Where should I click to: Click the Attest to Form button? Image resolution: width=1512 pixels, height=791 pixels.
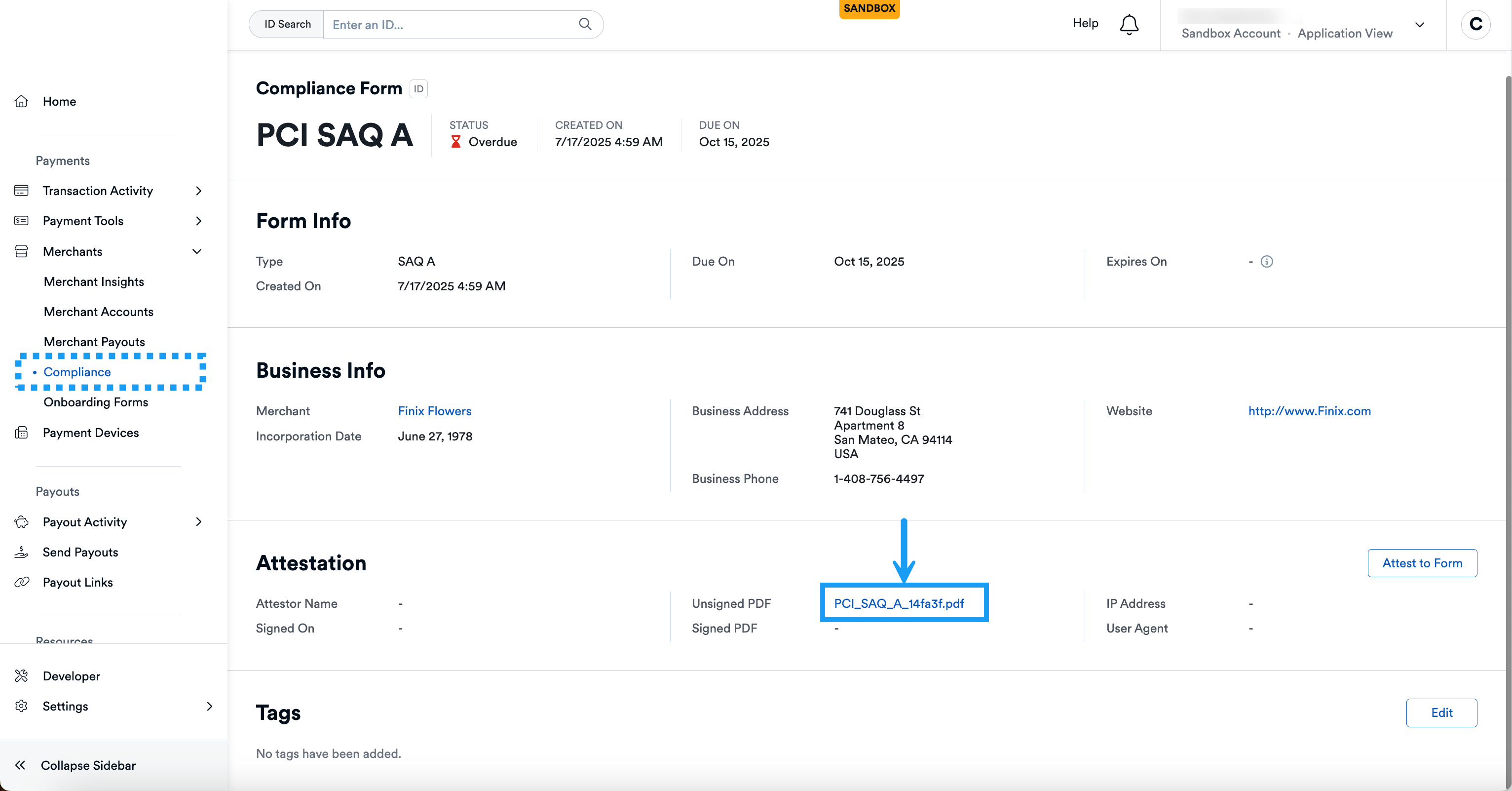1422,562
